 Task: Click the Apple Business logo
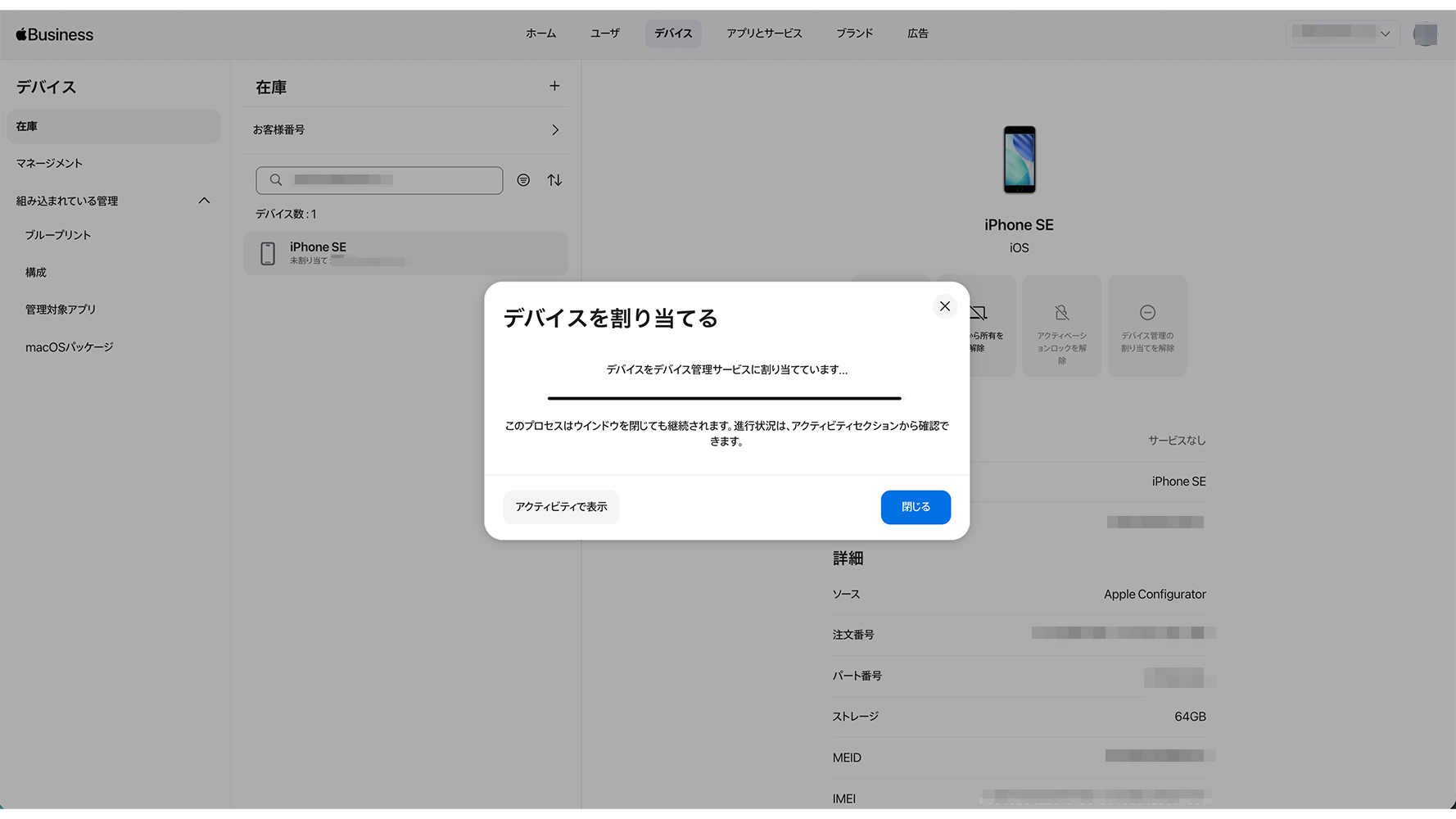(x=55, y=34)
